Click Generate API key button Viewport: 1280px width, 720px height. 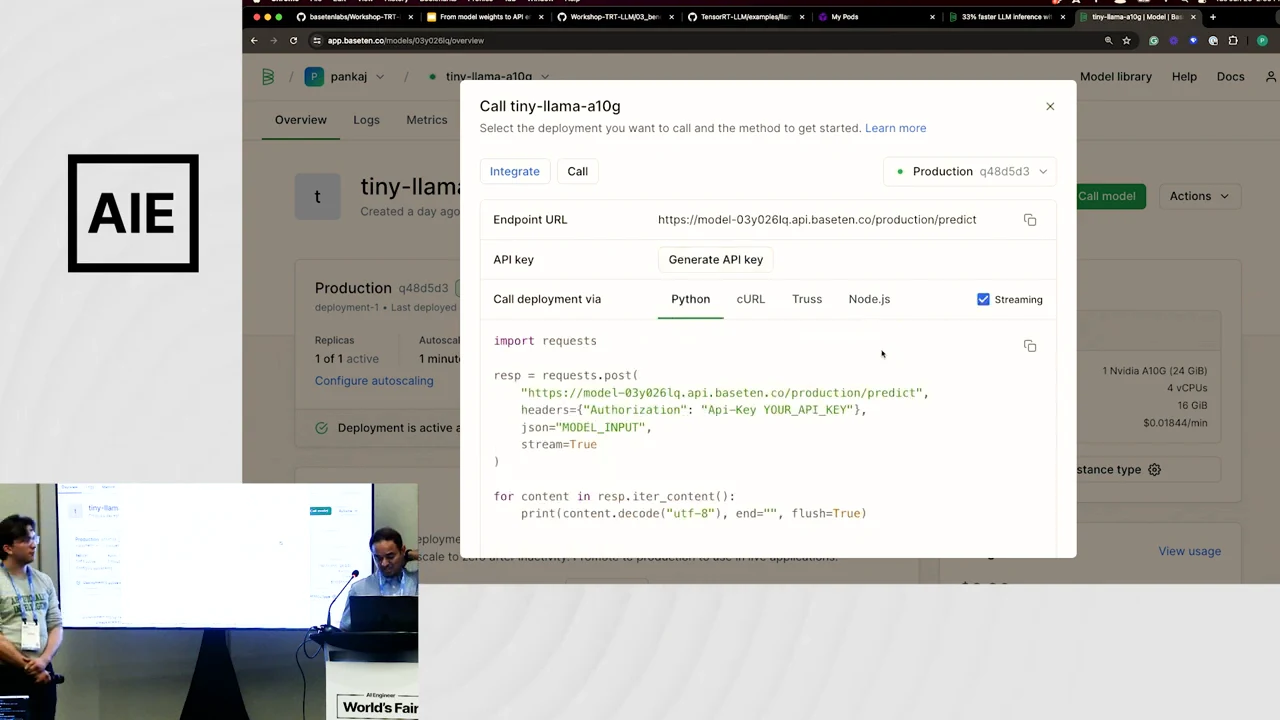pyautogui.click(x=715, y=259)
